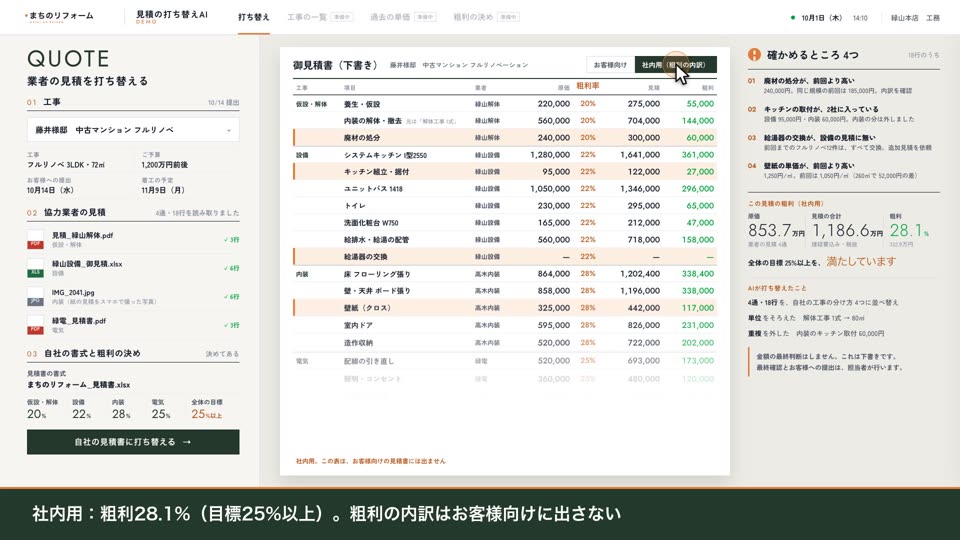Click the 壁紙（クロス）row name
Screen dimensions: 960x540
(x=367, y=308)
